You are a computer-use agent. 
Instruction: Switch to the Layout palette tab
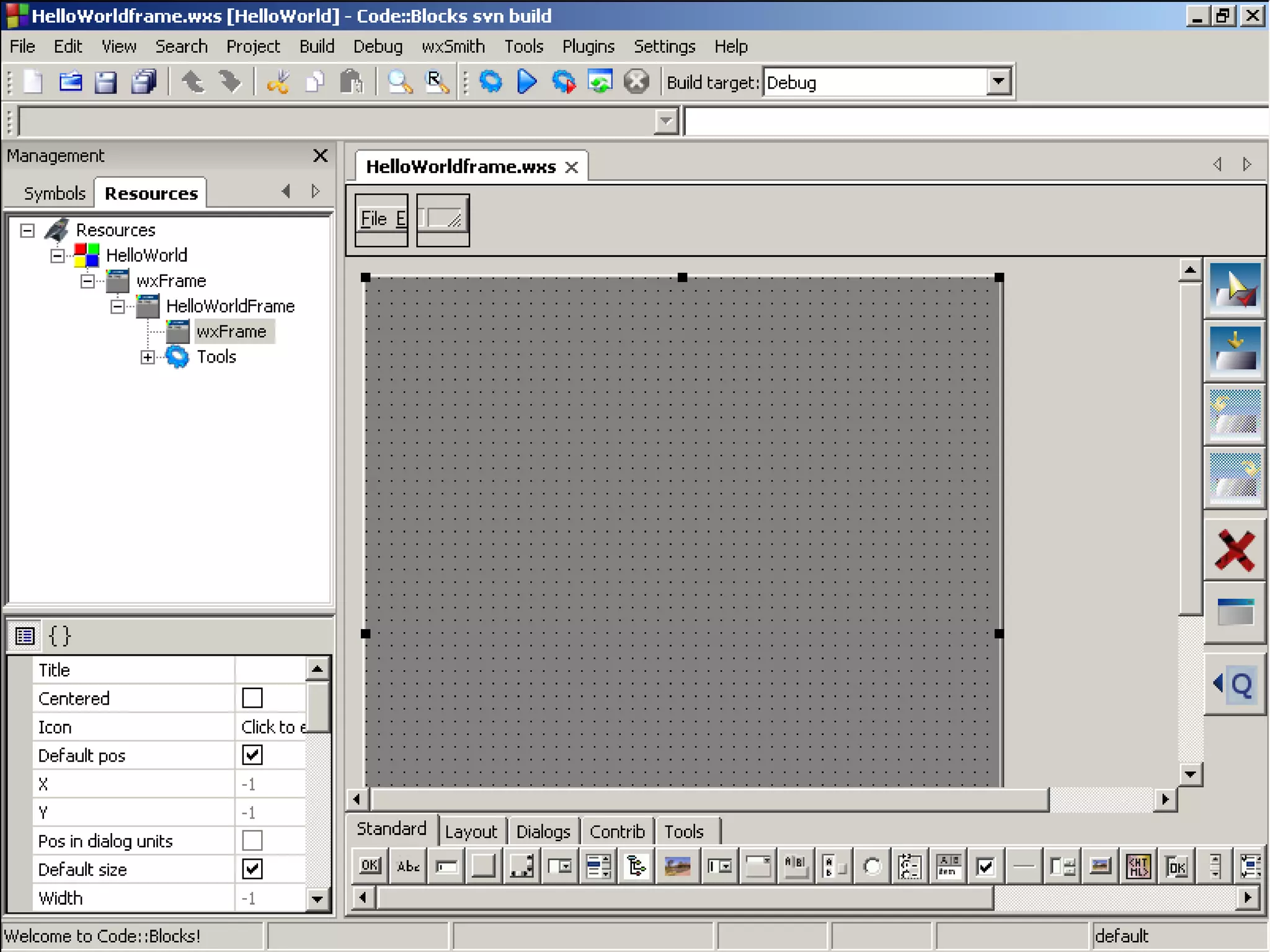[x=471, y=831]
